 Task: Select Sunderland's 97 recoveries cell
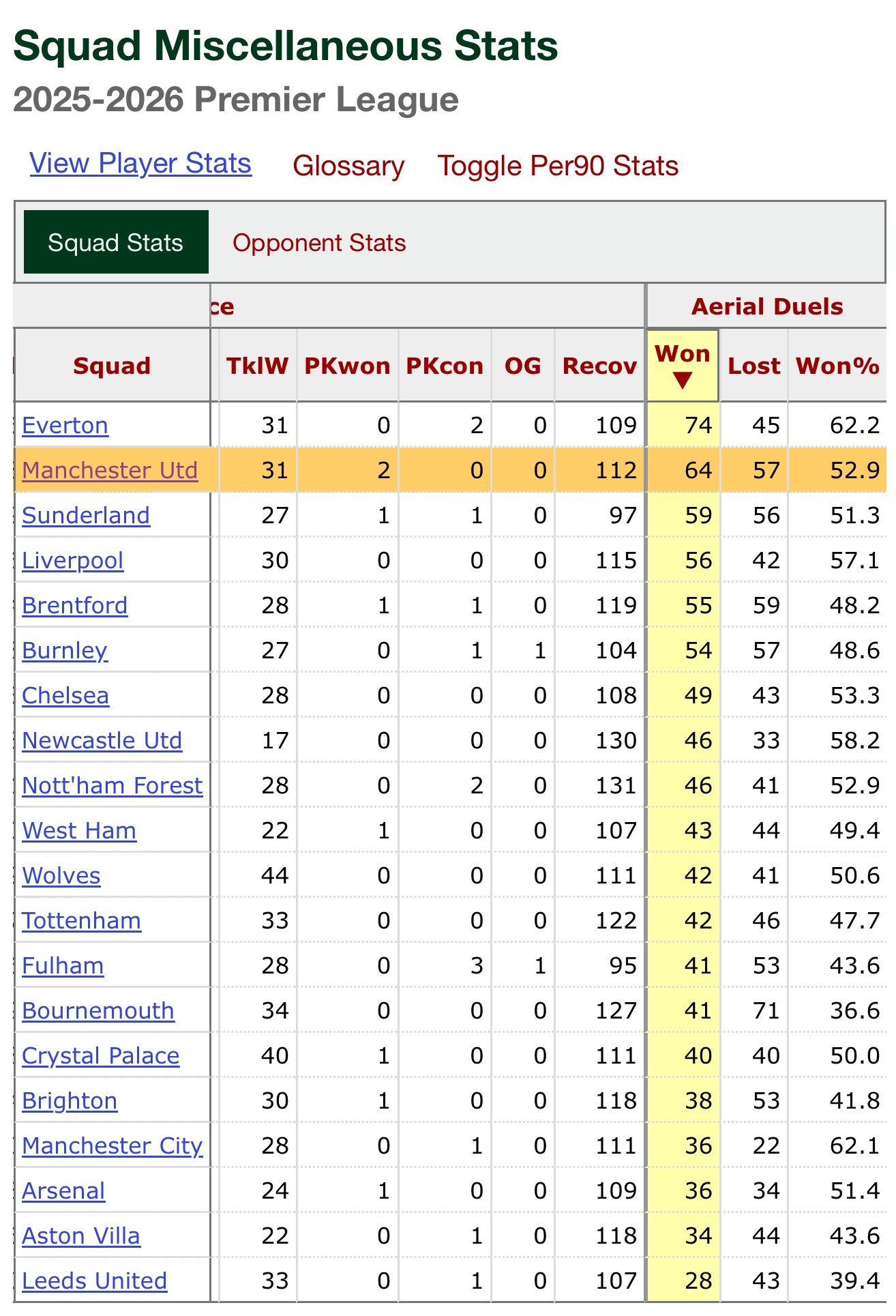(599, 515)
